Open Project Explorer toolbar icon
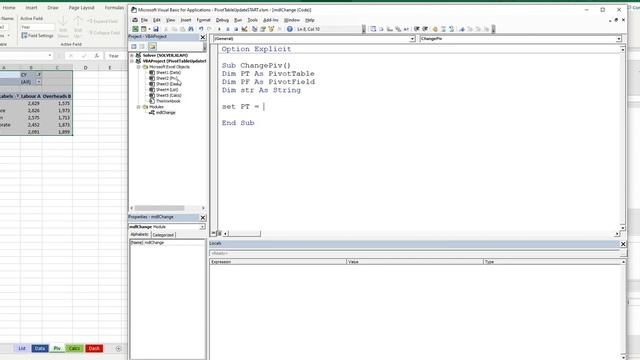Screen dimensions: 640x360 [254, 29]
